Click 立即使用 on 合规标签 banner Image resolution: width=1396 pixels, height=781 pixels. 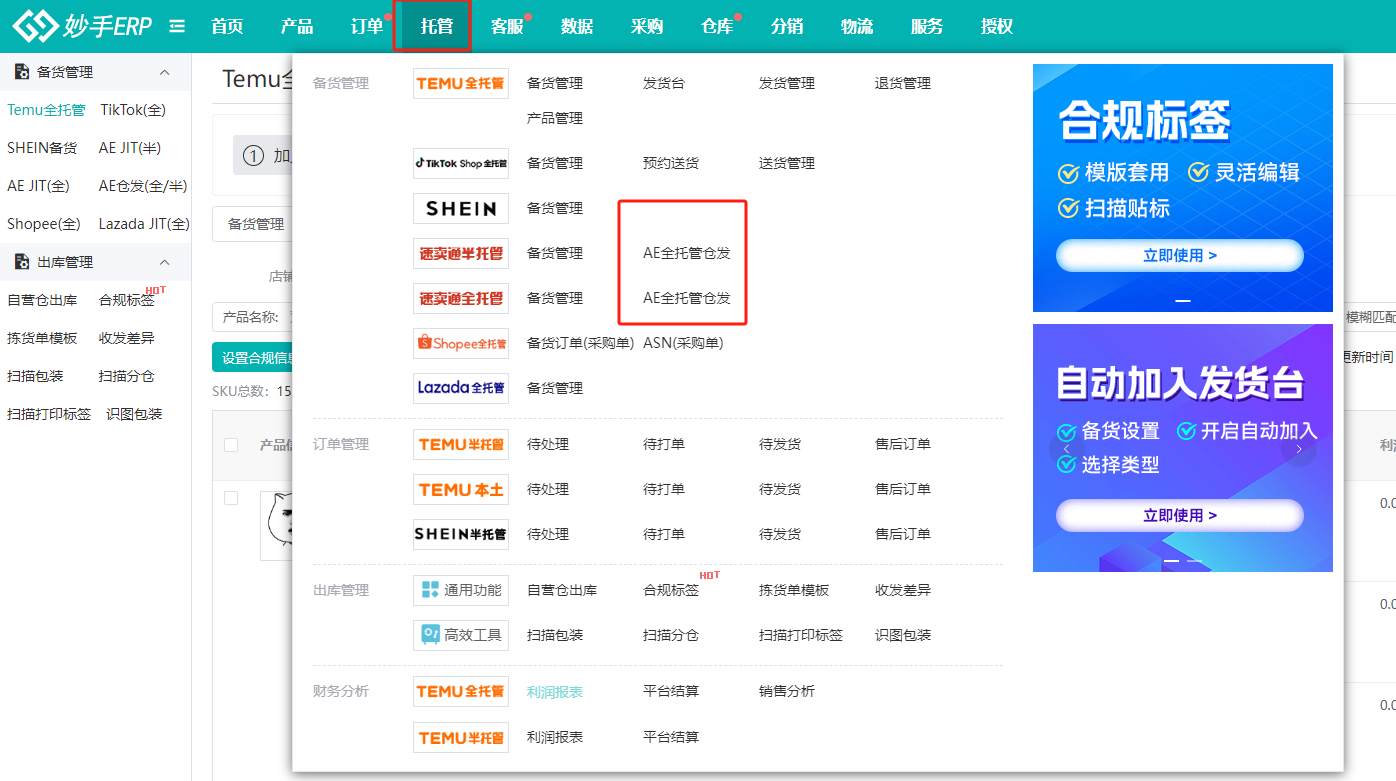coord(1180,255)
